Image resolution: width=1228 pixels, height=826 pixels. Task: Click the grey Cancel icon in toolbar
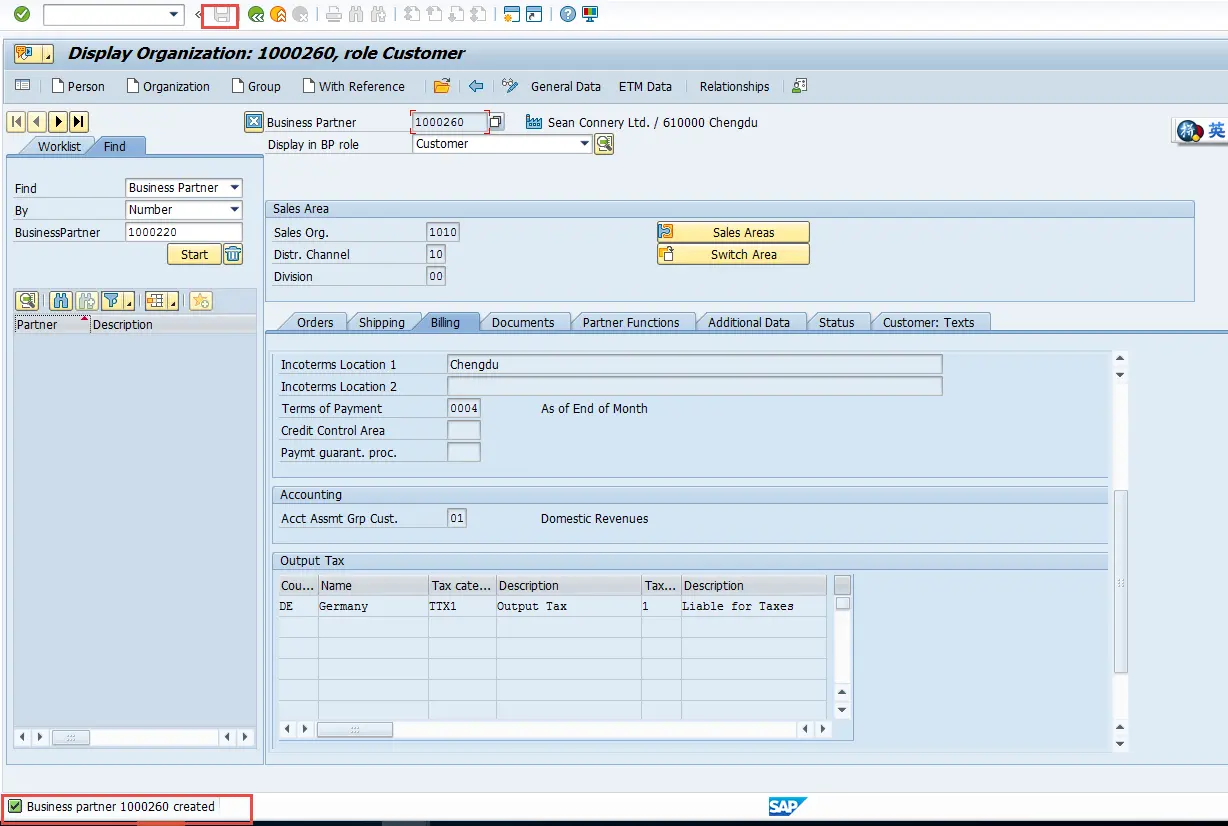pos(300,14)
